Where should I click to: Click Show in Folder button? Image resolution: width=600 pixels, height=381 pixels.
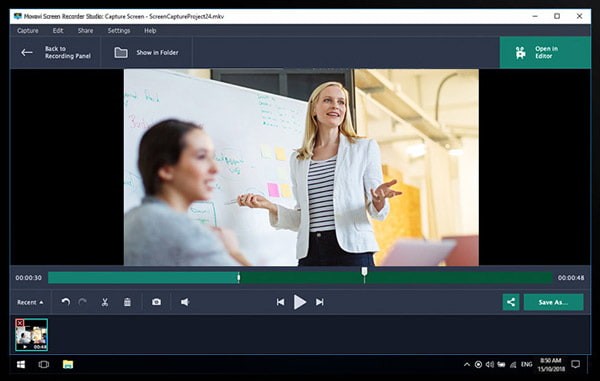[x=147, y=52]
